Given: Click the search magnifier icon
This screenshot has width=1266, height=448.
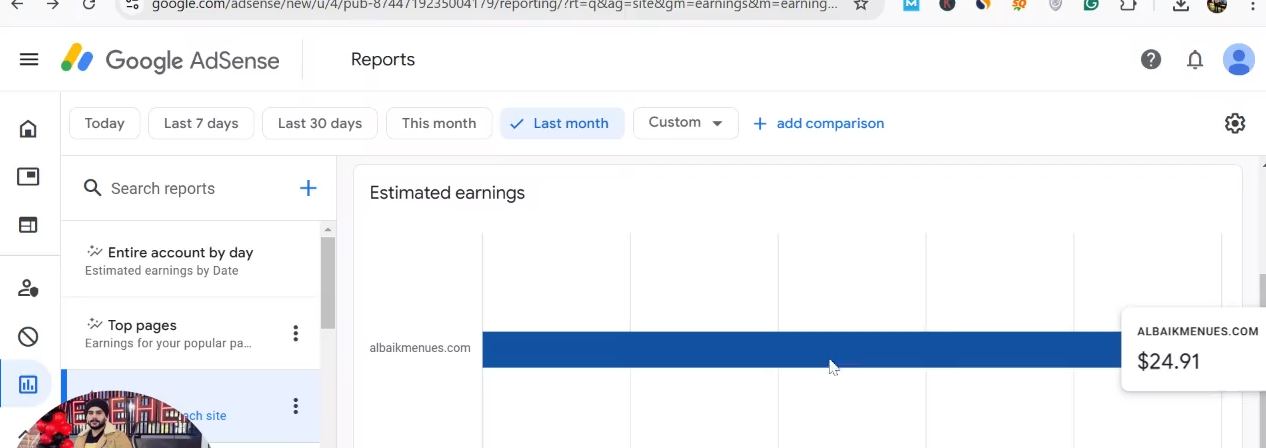Looking at the screenshot, I should point(93,188).
